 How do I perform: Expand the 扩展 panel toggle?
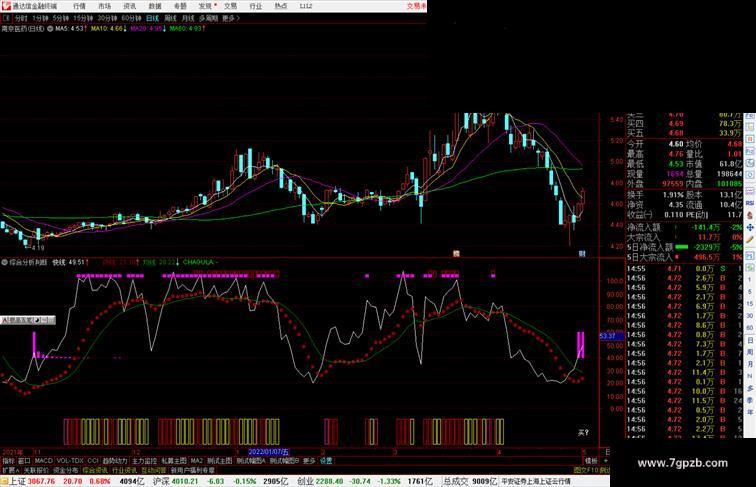[10, 470]
